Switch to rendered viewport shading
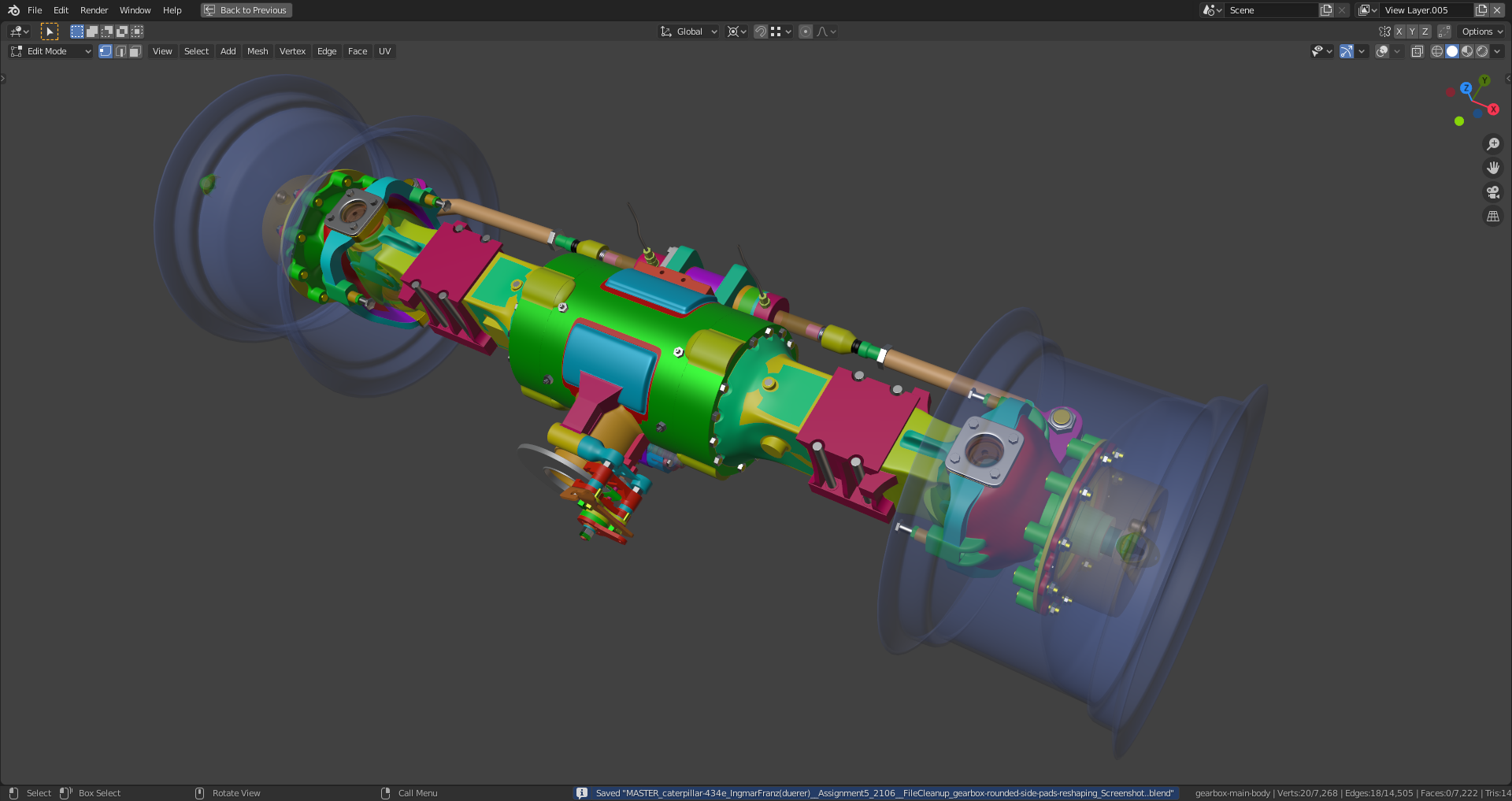 (x=1482, y=51)
